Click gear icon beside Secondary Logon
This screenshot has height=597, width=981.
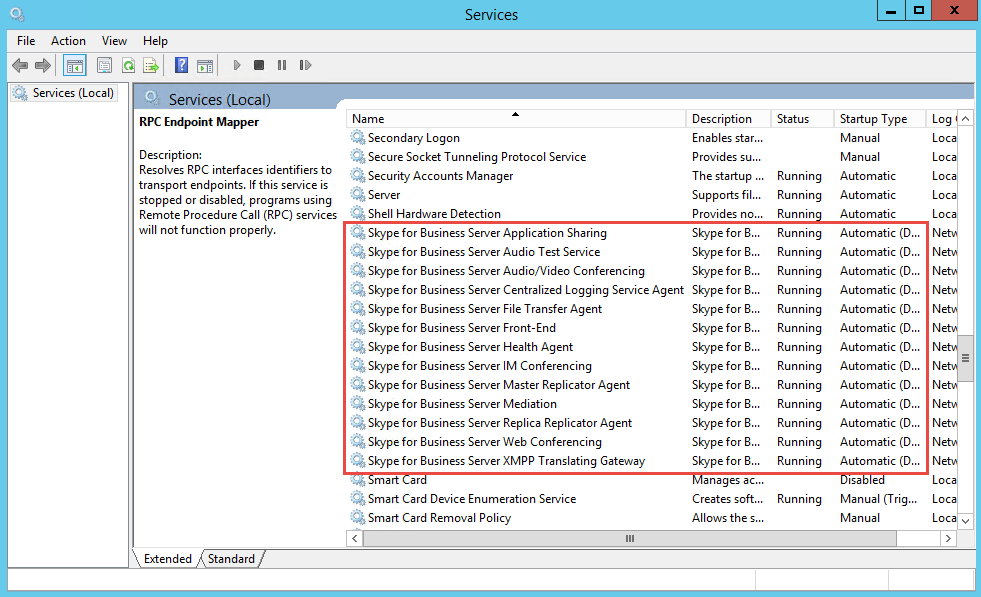tap(358, 137)
